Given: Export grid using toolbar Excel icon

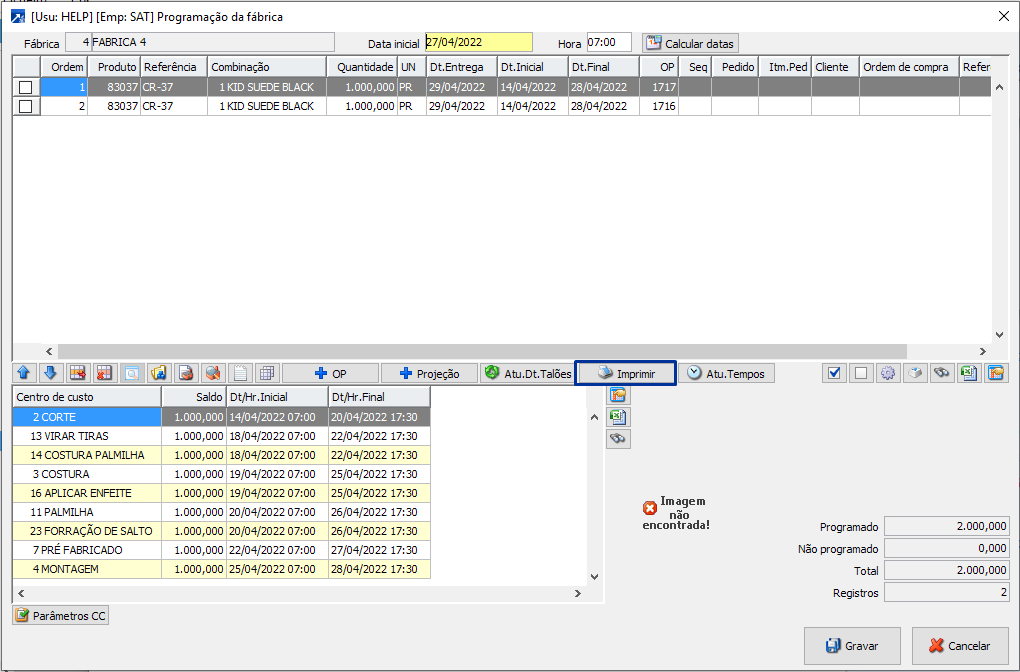Looking at the screenshot, I should pyautogui.click(x=968, y=373).
